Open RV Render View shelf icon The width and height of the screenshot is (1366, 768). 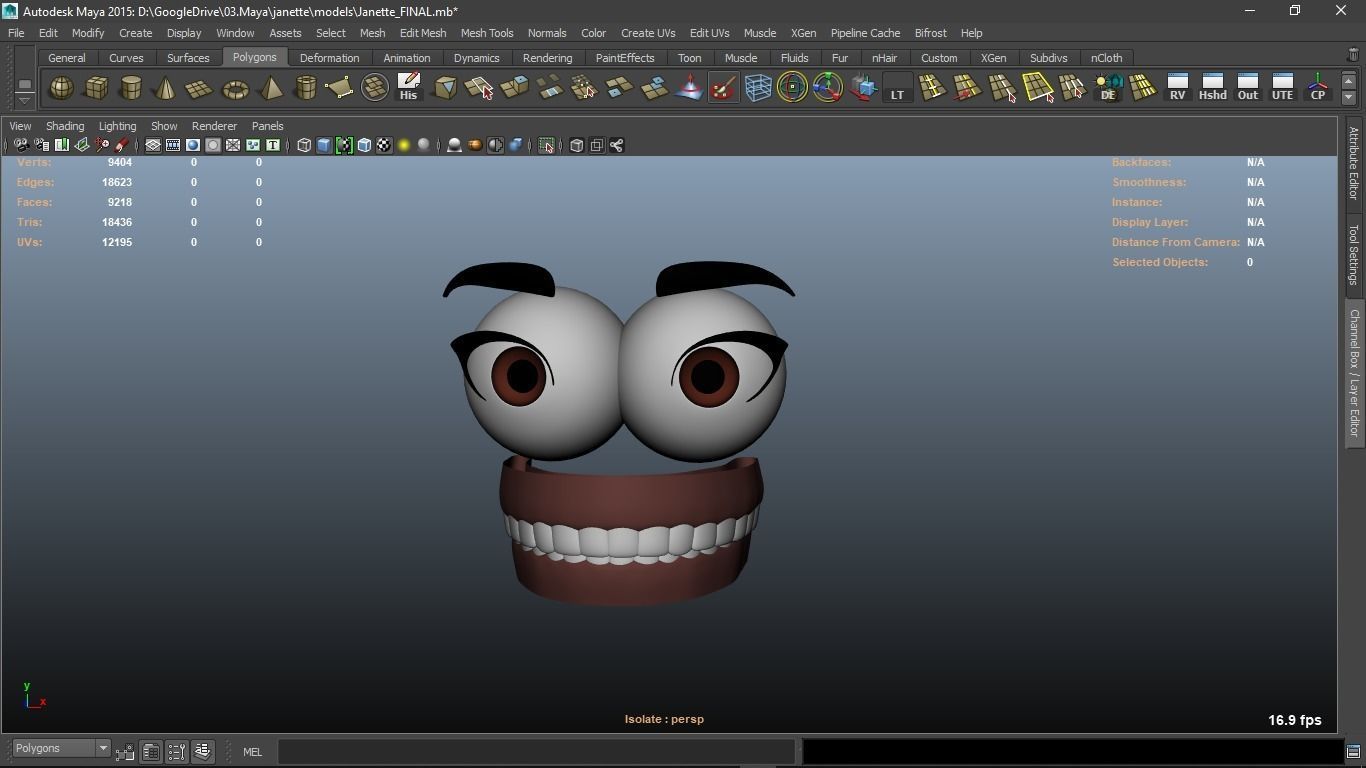[1177, 88]
